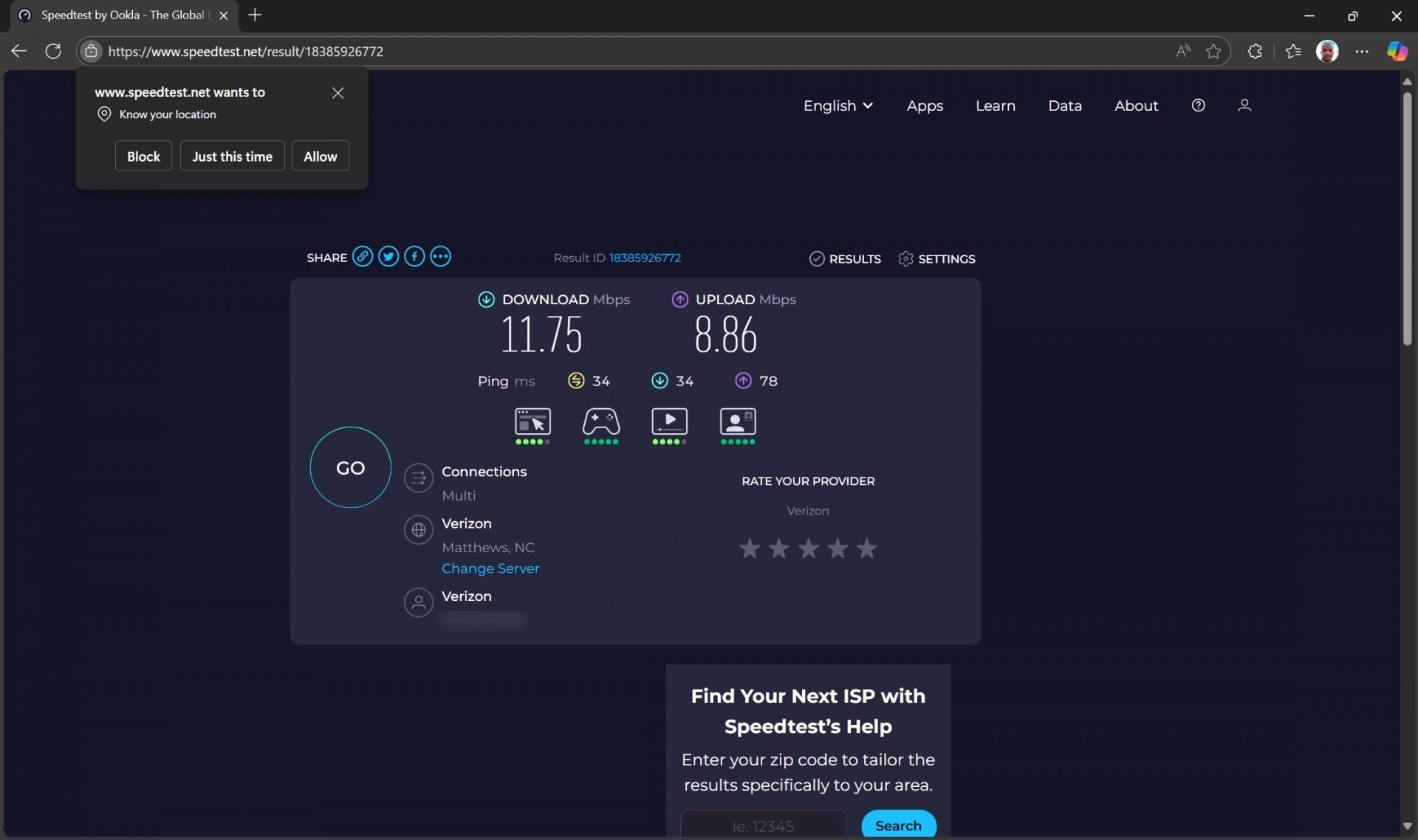Open the user account icon

point(1244,106)
